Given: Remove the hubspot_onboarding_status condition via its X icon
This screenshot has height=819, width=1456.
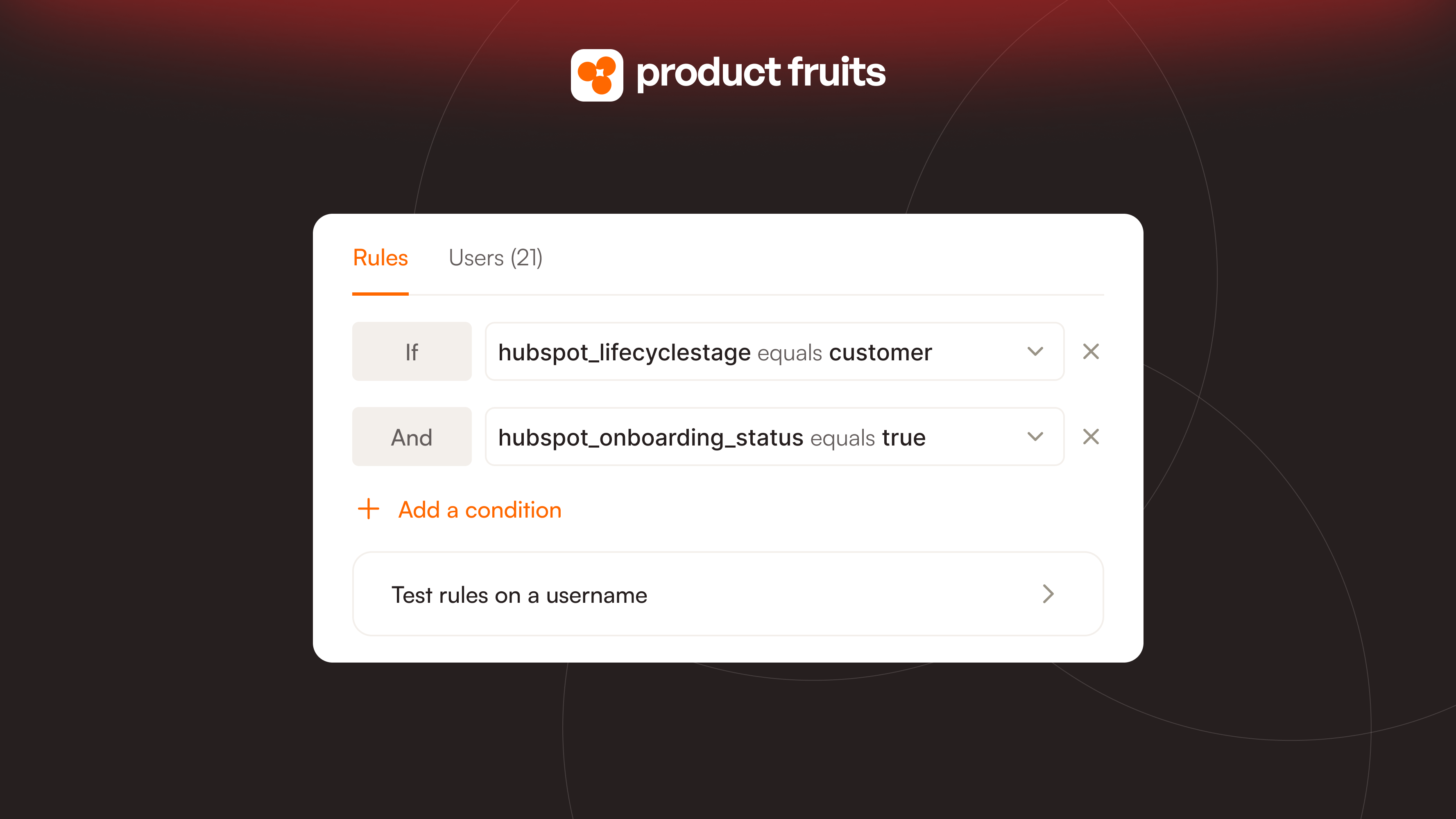Looking at the screenshot, I should click(1090, 437).
